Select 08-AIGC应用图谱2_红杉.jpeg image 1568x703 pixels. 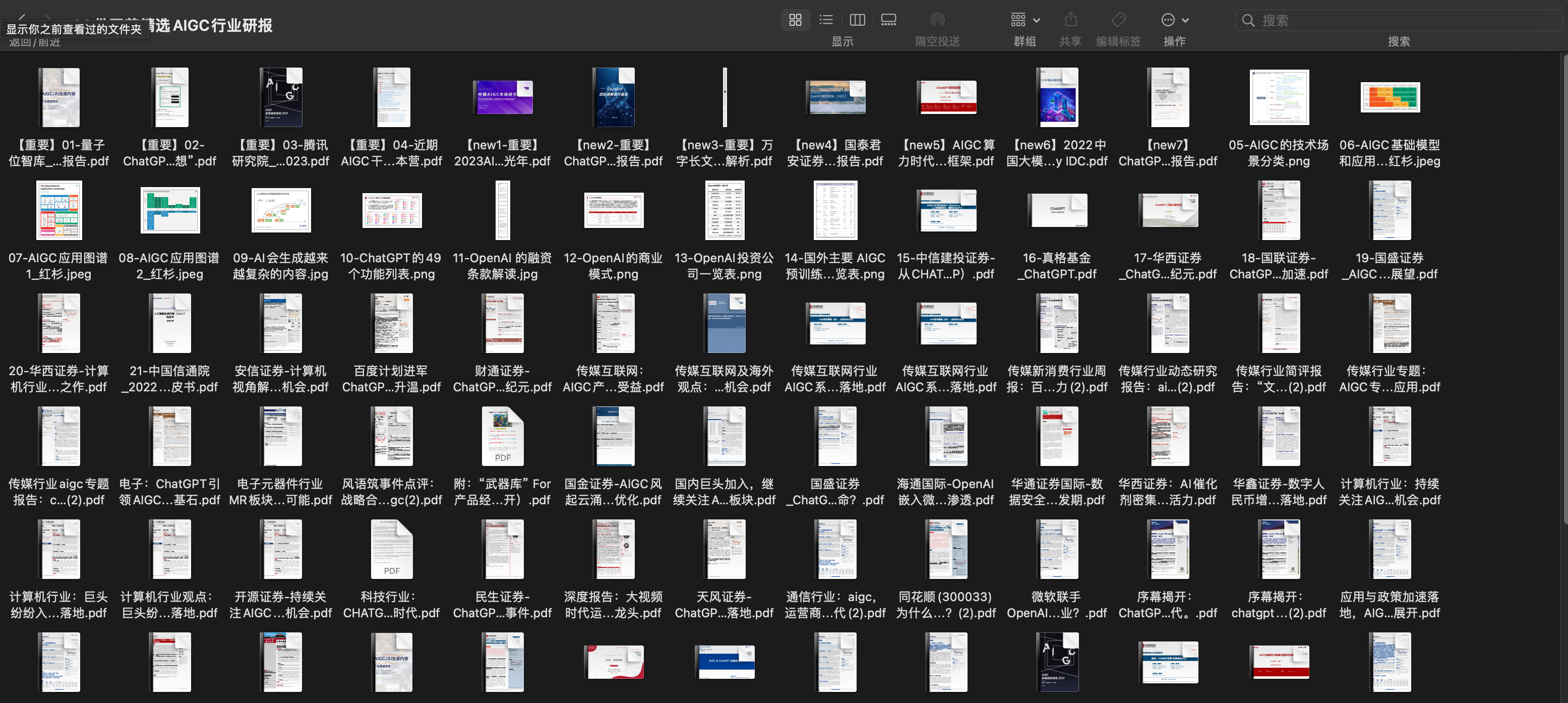click(x=170, y=210)
